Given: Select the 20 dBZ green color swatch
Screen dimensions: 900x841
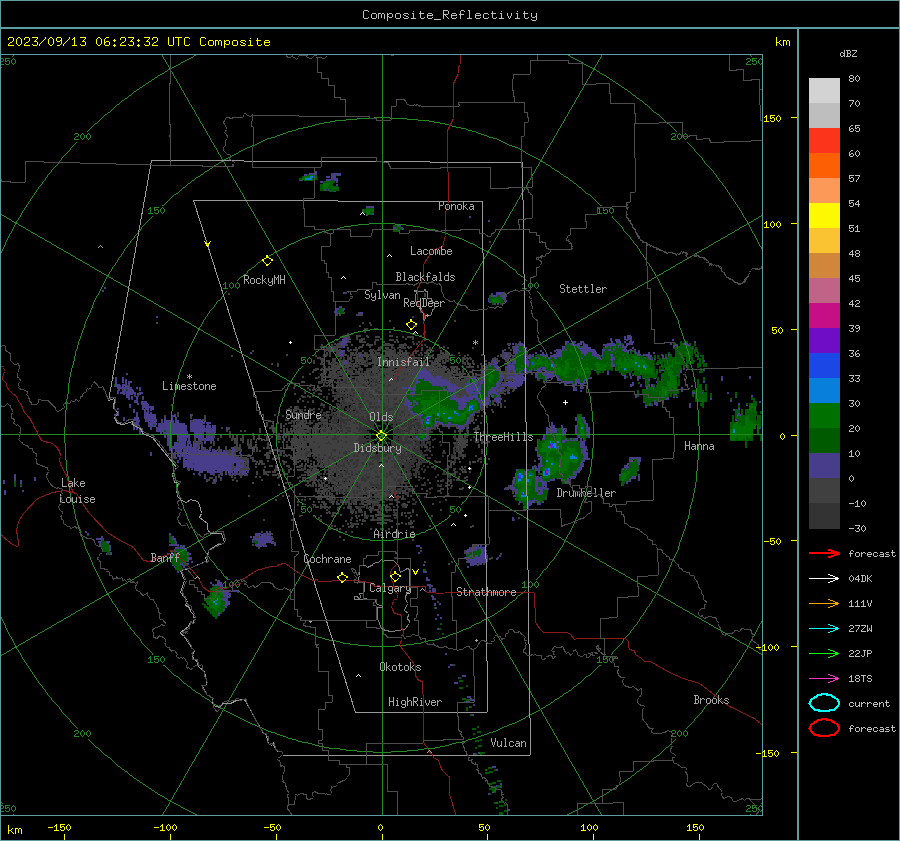Looking at the screenshot, I should coord(824,440).
